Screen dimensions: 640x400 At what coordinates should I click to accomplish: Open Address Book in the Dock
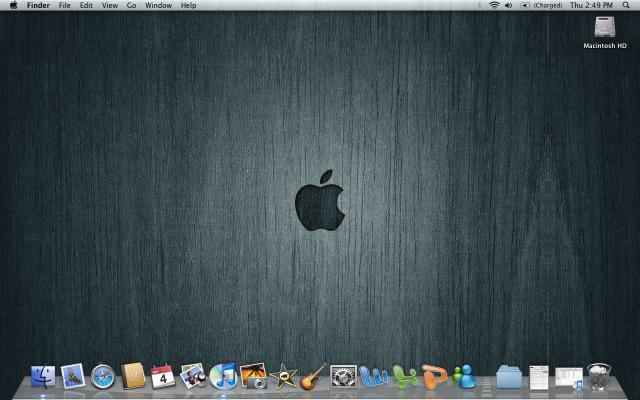[133, 376]
